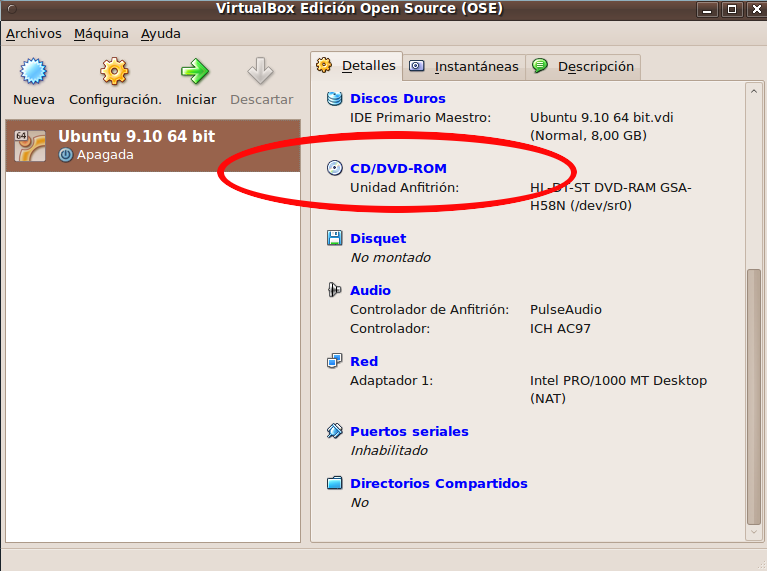Click the Audio speaker icon

(335, 290)
